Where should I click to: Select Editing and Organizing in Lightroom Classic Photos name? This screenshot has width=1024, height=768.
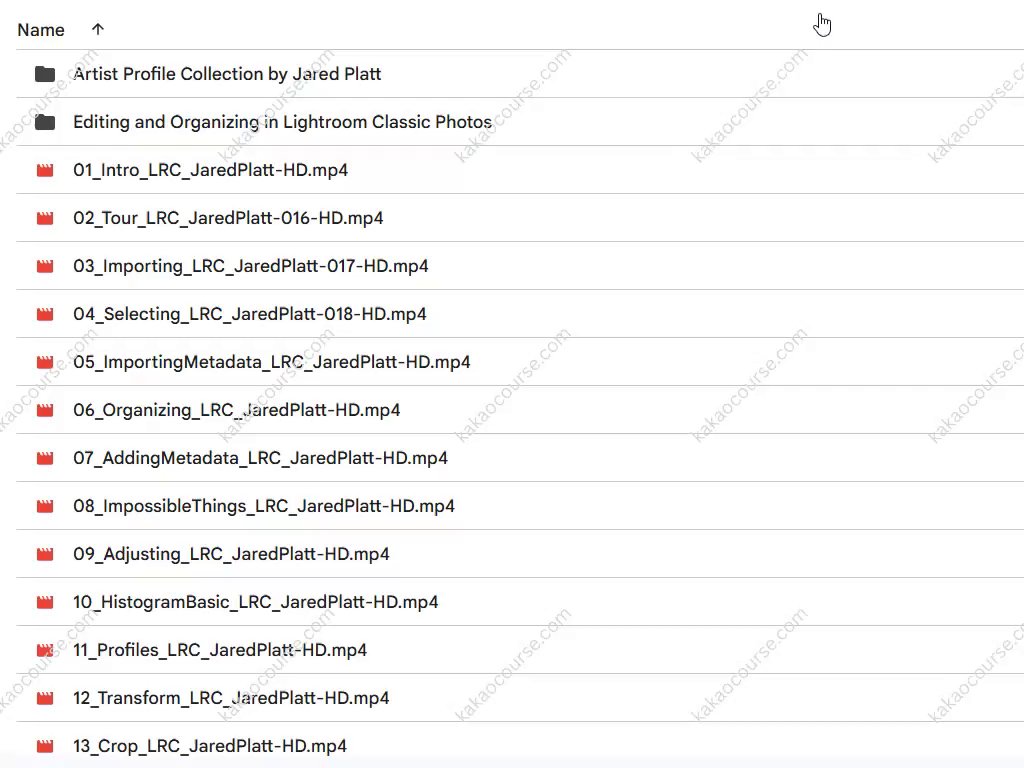282,122
